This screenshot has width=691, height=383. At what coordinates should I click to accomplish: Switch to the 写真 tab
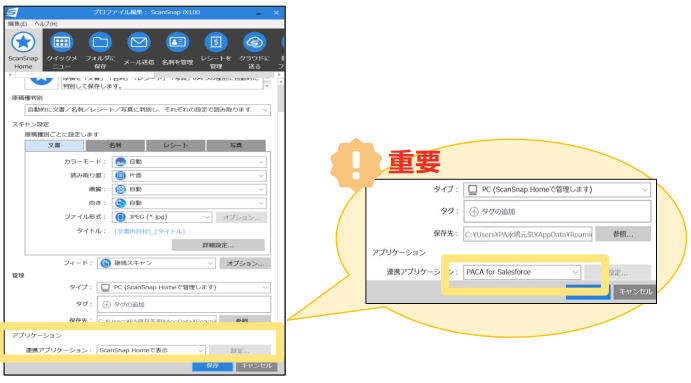[x=236, y=145]
